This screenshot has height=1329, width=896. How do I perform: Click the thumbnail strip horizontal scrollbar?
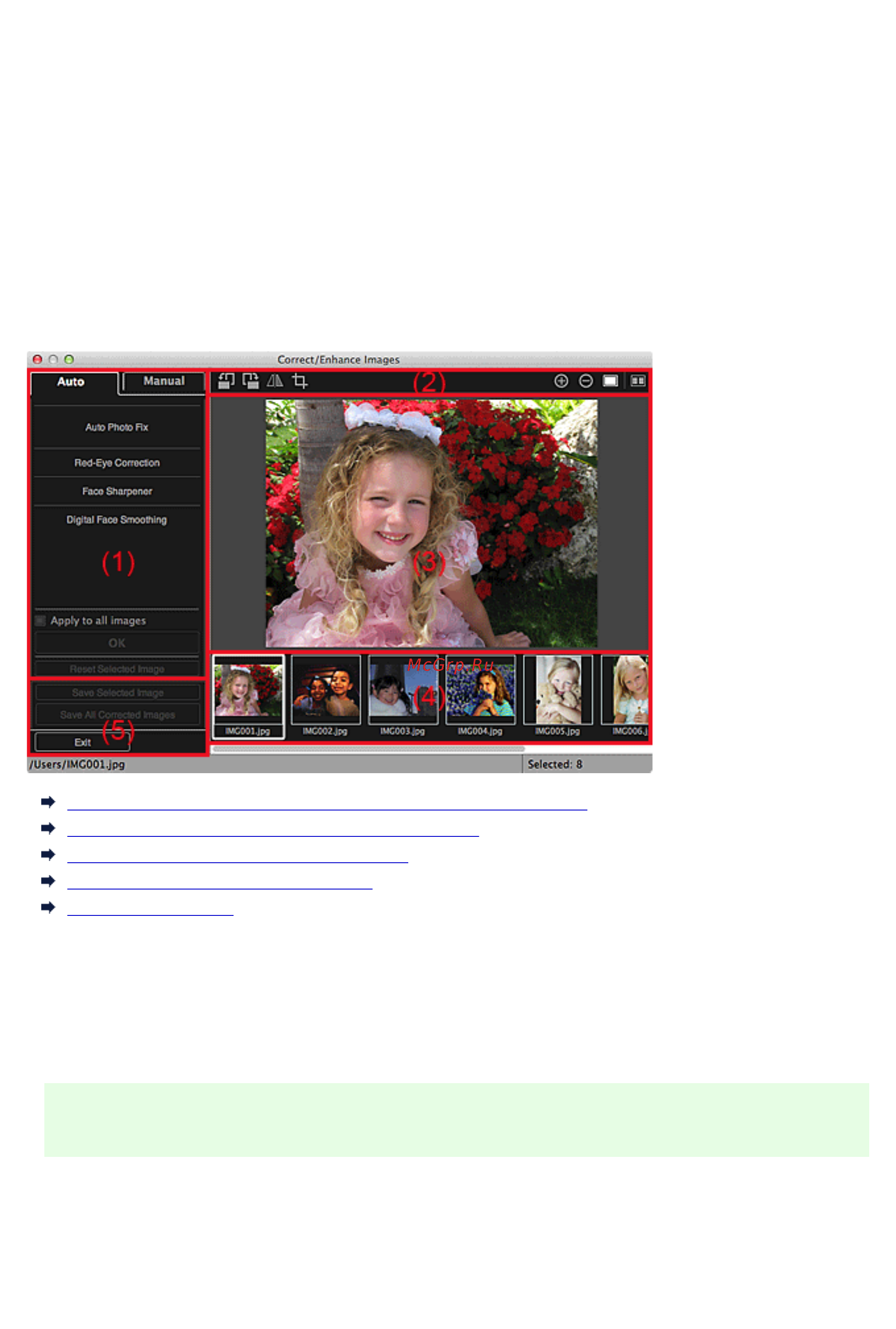click(x=369, y=749)
